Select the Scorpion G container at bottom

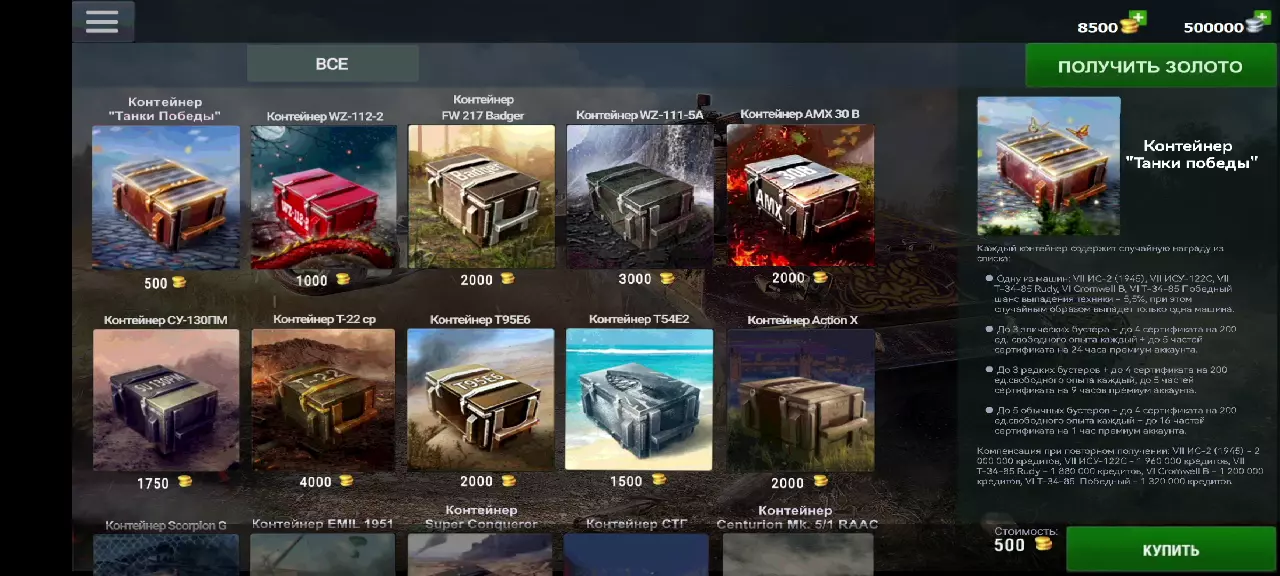pyautogui.click(x=166, y=554)
